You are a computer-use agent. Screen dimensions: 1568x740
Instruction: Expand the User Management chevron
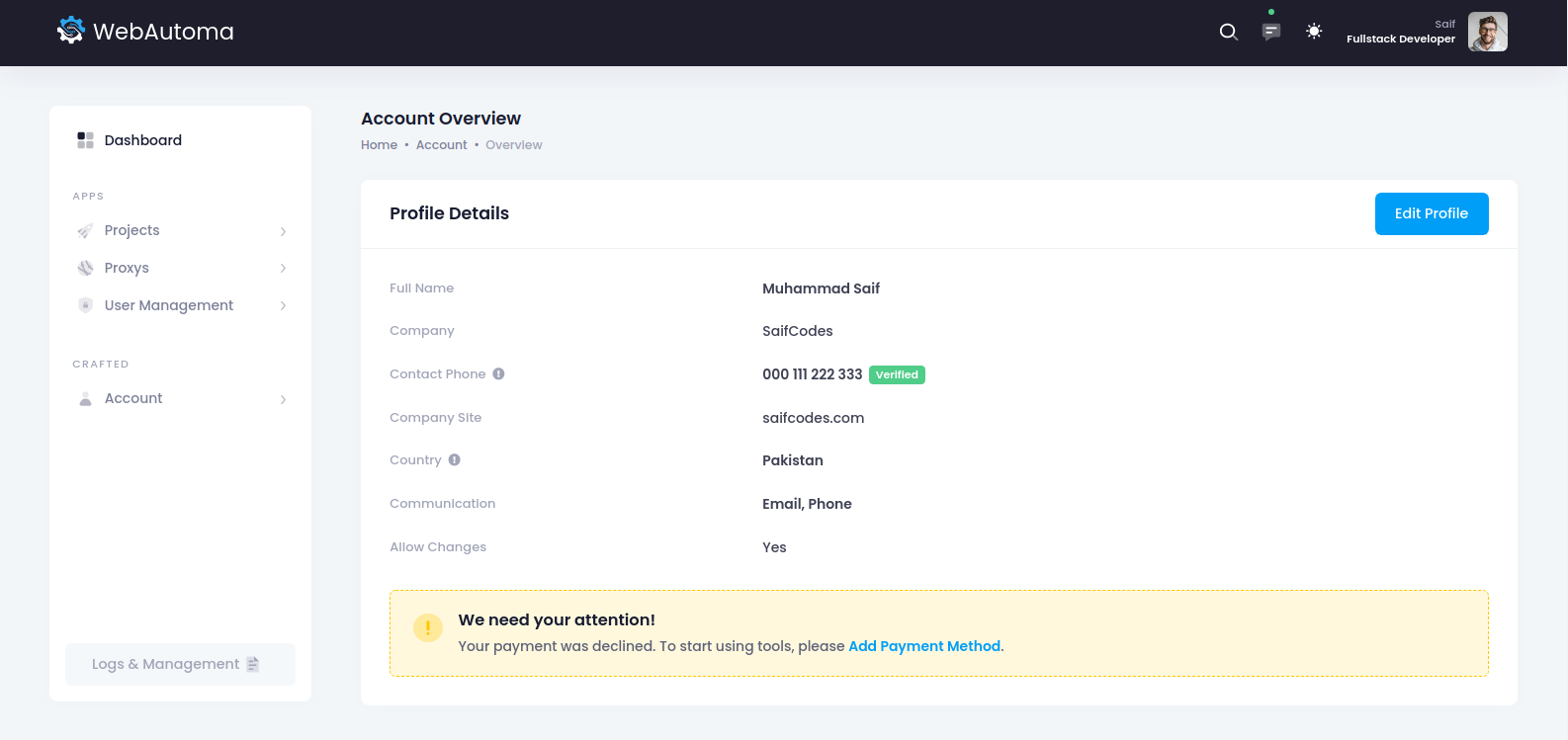(x=283, y=305)
